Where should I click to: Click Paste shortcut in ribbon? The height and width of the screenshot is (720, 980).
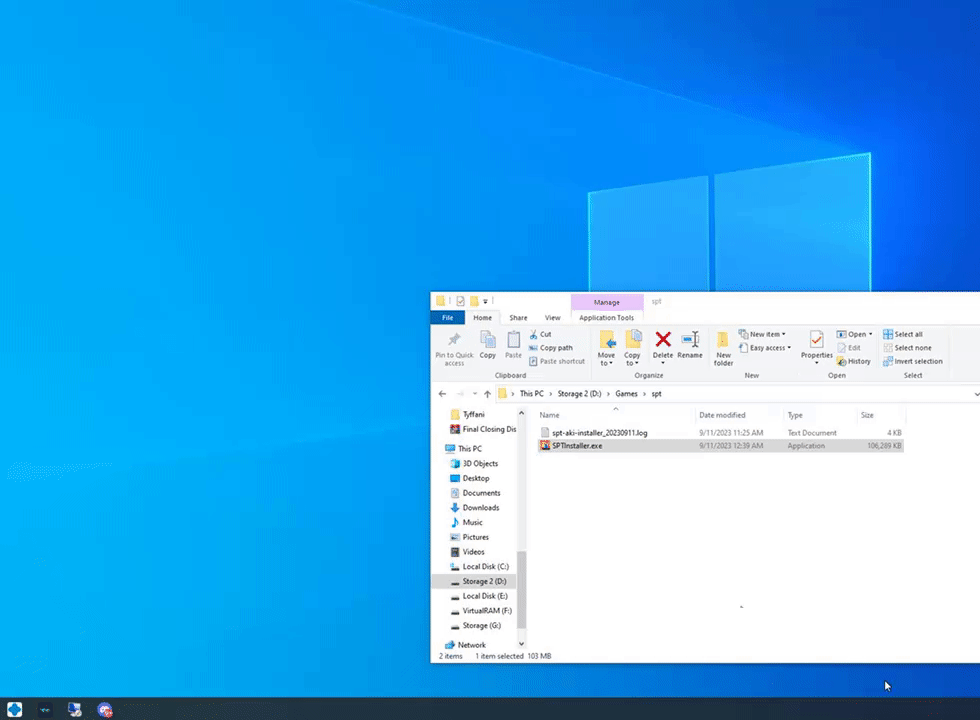coord(557,361)
